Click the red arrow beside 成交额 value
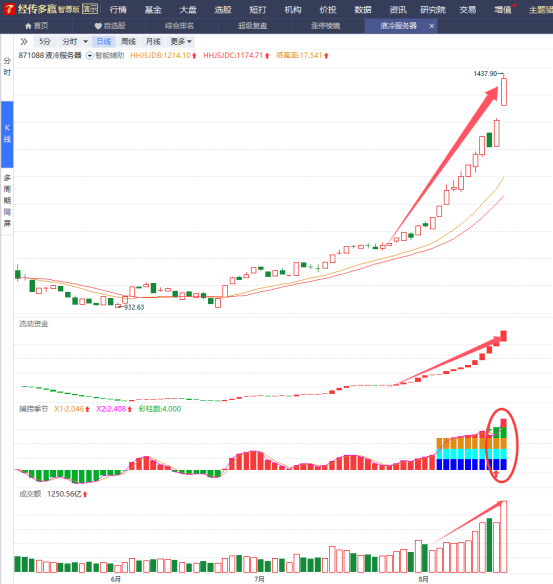553x584 pixels. tap(85, 495)
